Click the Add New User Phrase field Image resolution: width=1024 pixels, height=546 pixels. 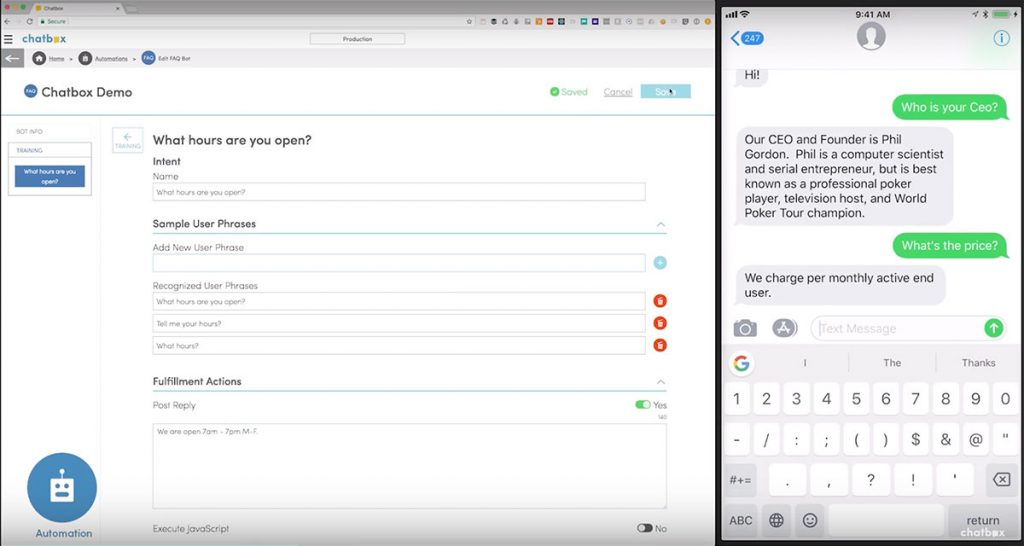[399, 263]
